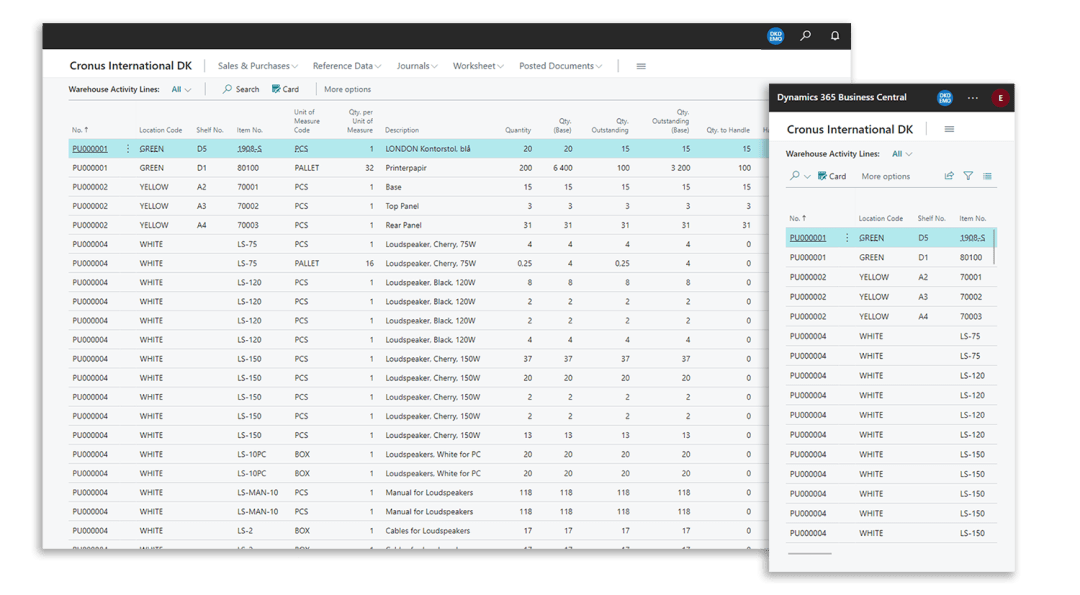
Task: Open the Posted Documents menu
Action: coord(560,66)
